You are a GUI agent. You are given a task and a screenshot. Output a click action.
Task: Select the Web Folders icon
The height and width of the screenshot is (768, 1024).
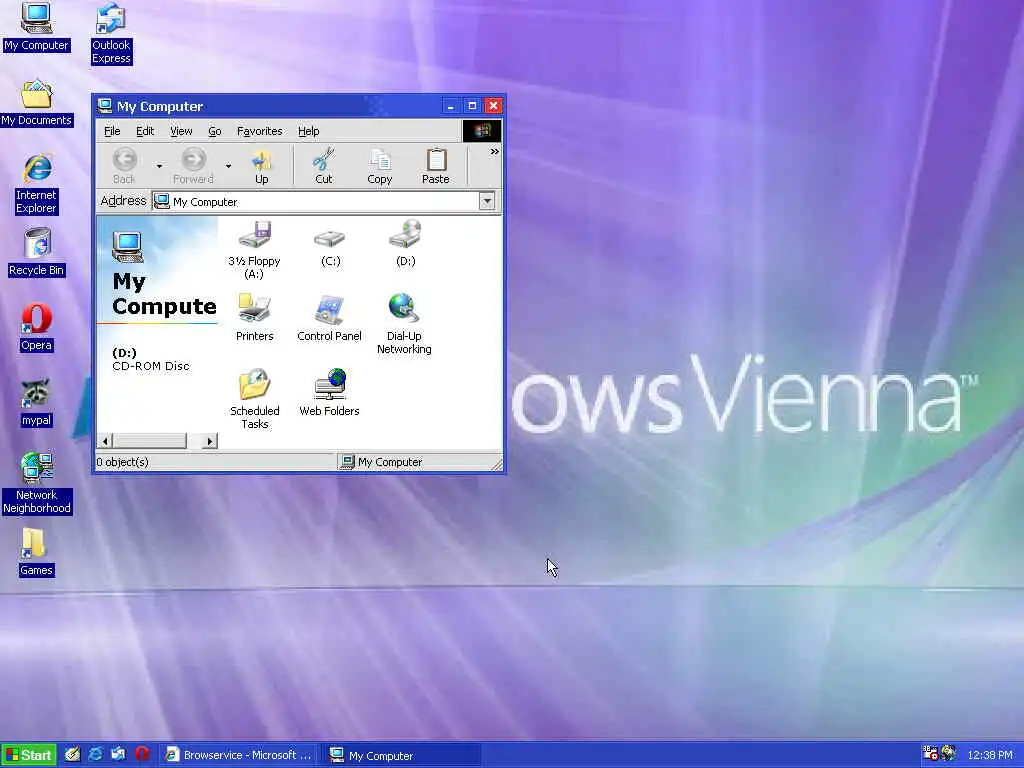click(329, 392)
